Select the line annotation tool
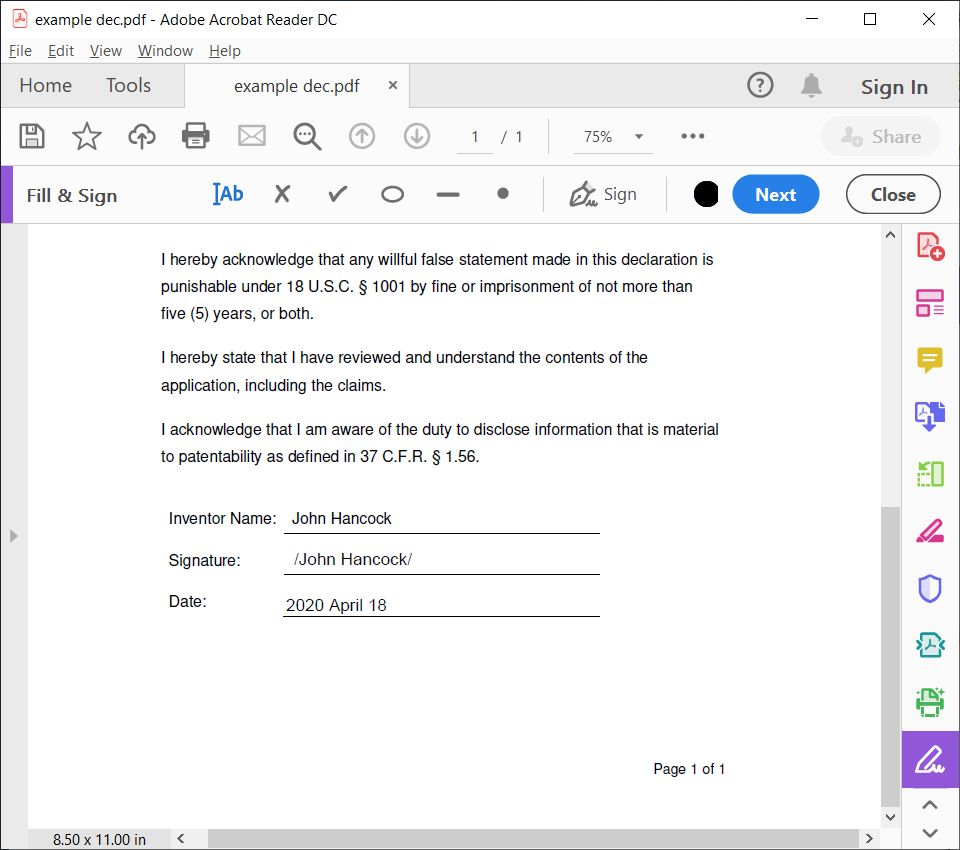Viewport: 960px width, 850px height. [447, 195]
